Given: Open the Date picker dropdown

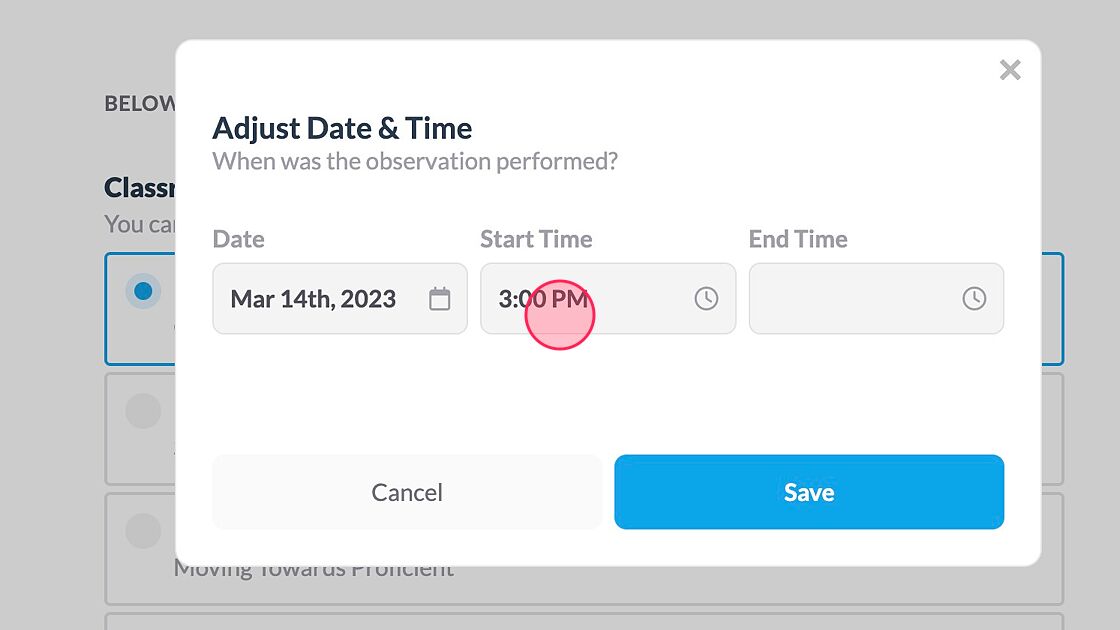Looking at the screenshot, I should click(340, 297).
